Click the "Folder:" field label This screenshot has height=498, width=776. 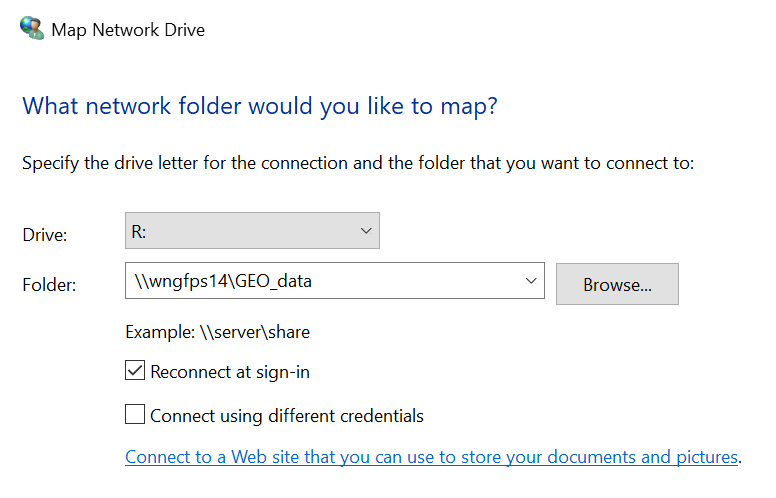pos(49,284)
